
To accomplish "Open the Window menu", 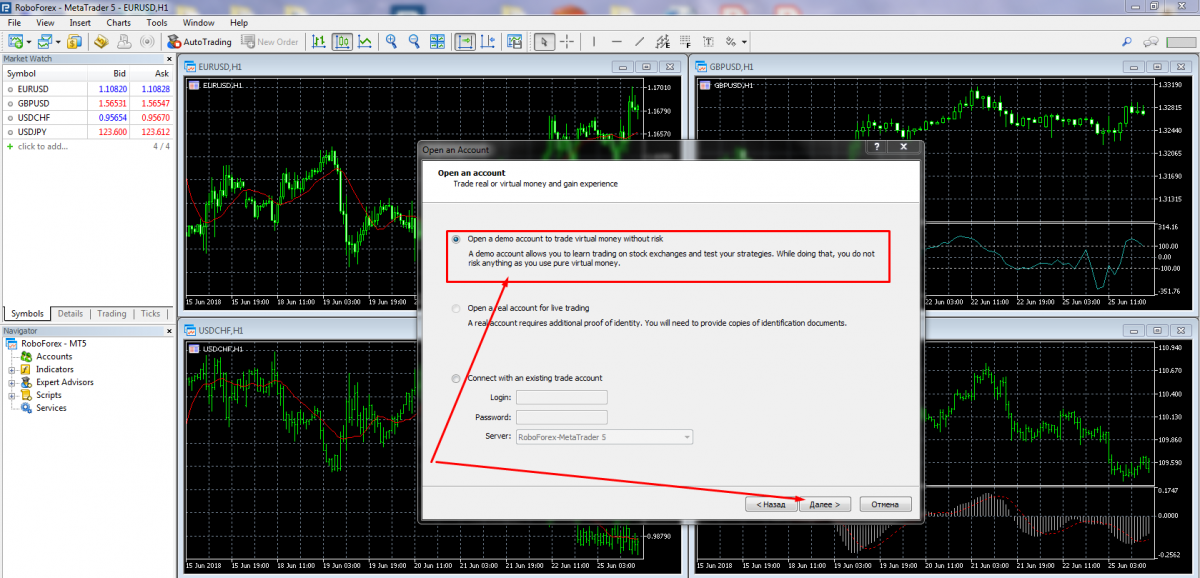I will 199,22.
